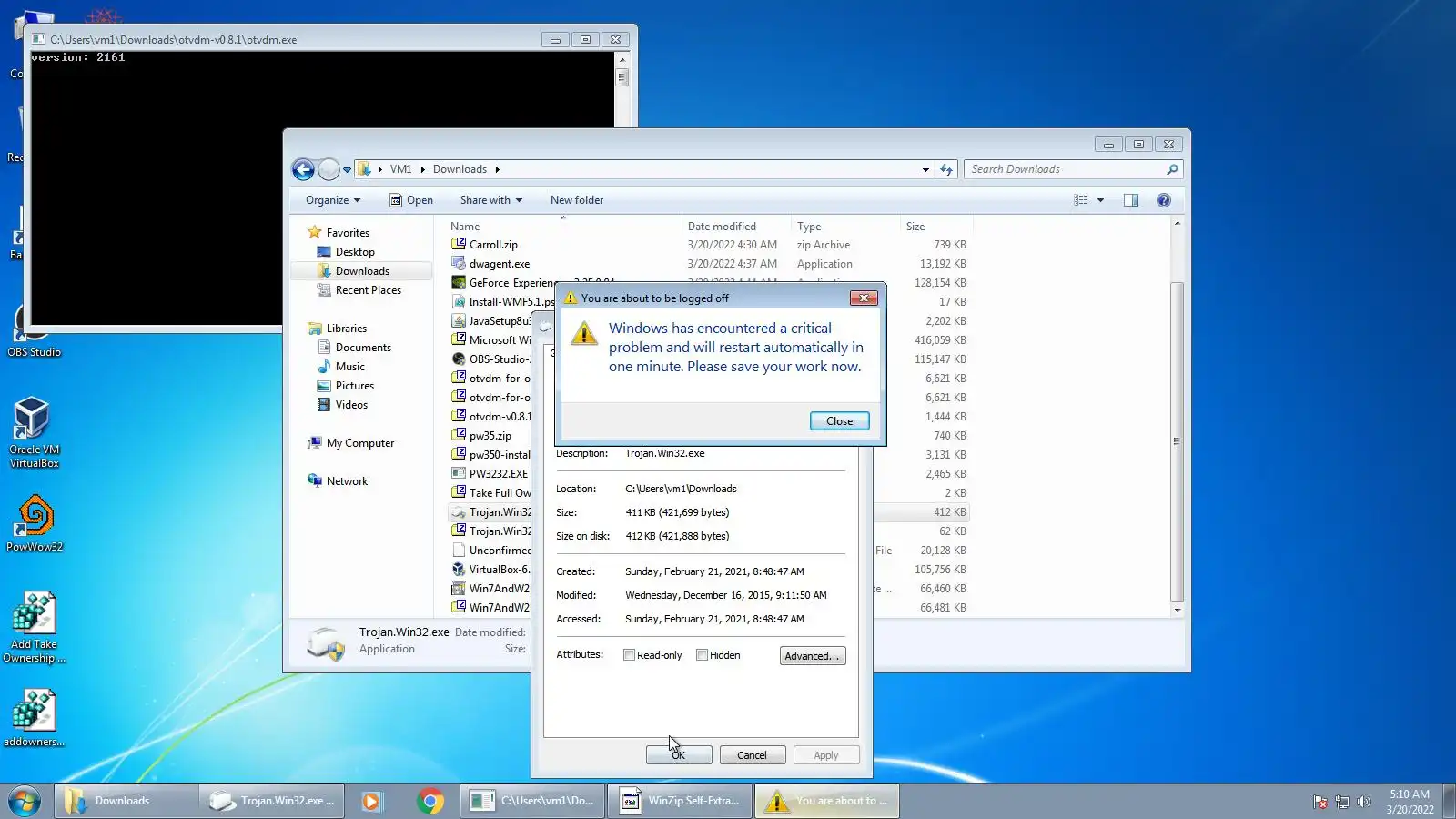1456x819 pixels.
Task: Click the change view icon
Action: tap(1081, 200)
